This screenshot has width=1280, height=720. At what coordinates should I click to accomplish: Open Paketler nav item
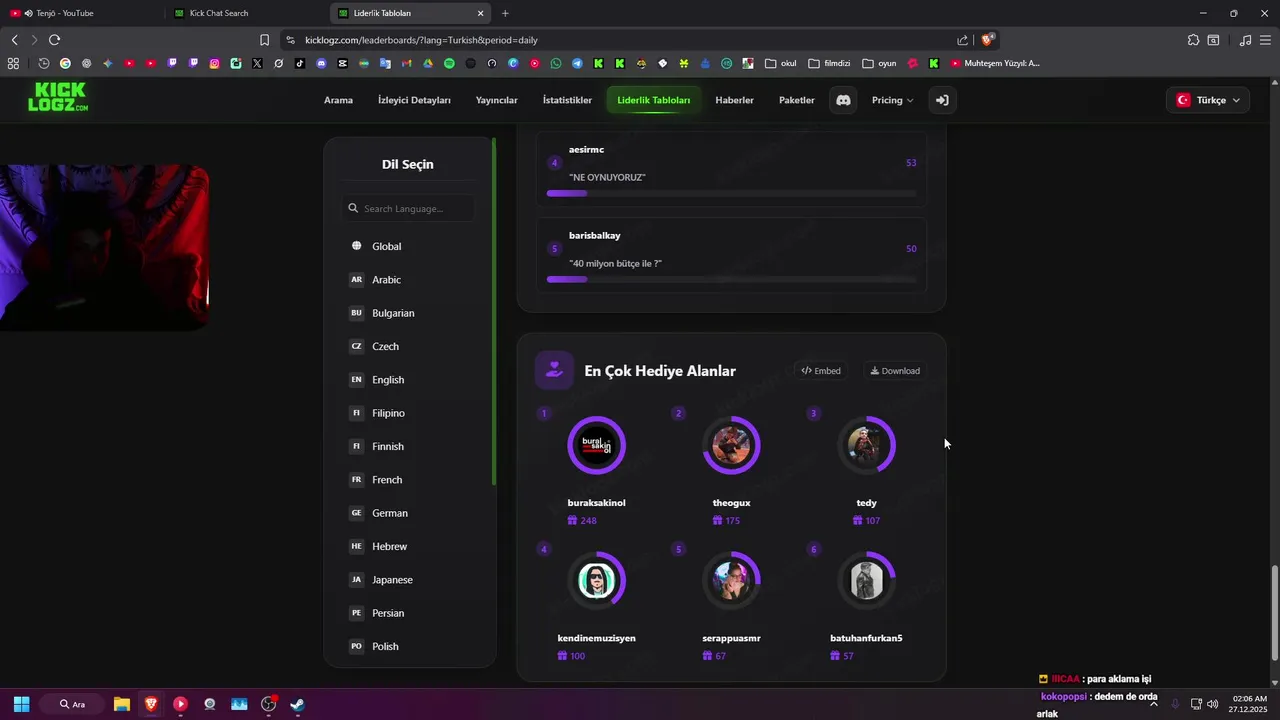click(x=797, y=100)
